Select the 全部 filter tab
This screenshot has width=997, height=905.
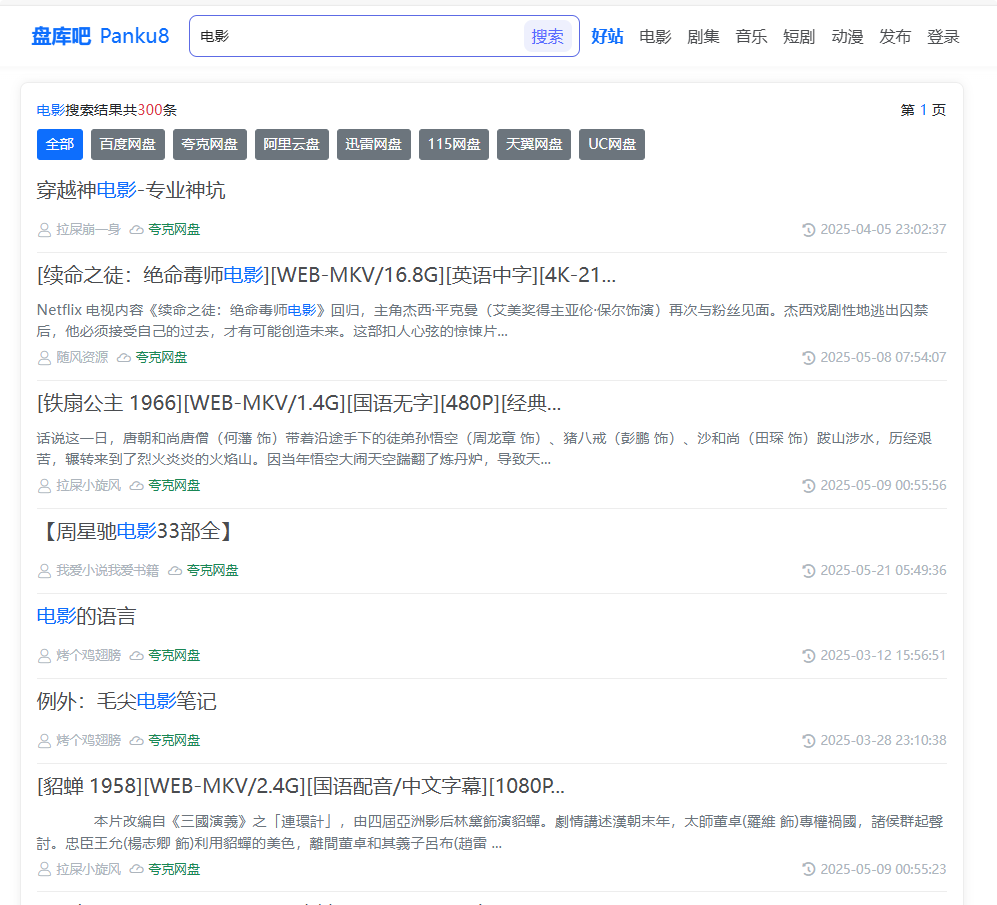coord(60,144)
